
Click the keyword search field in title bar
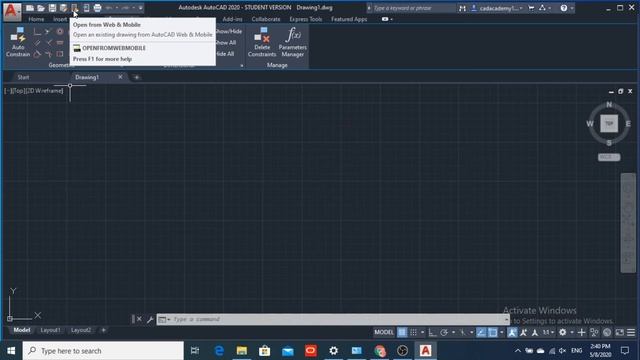click(x=413, y=8)
